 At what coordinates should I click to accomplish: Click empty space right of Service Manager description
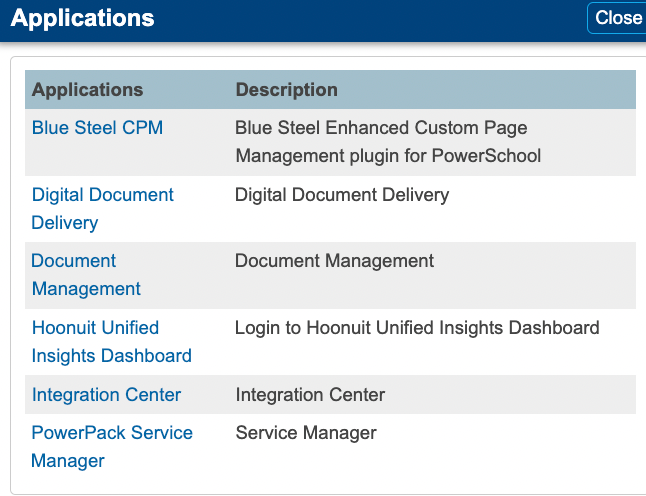[x=510, y=446]
